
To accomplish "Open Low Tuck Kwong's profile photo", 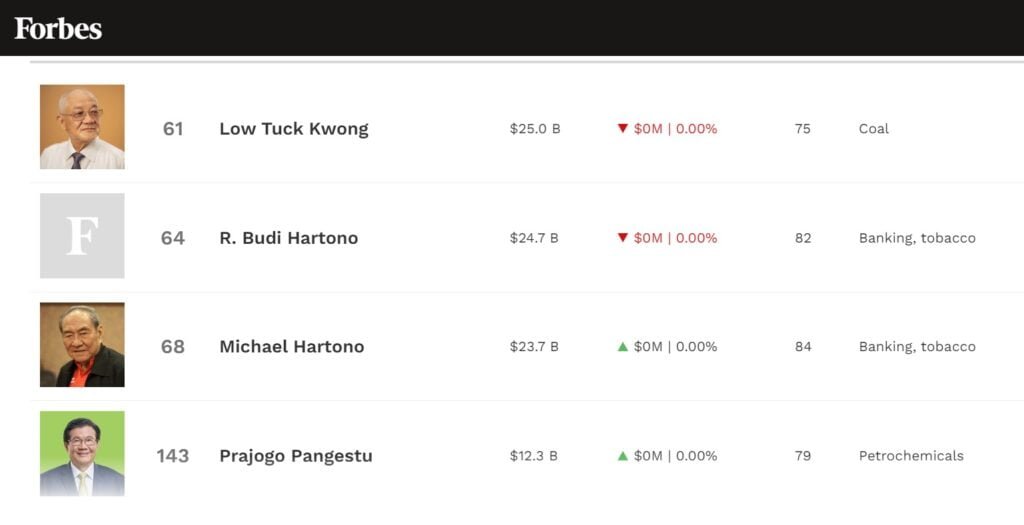I will [x=82, y=127].
